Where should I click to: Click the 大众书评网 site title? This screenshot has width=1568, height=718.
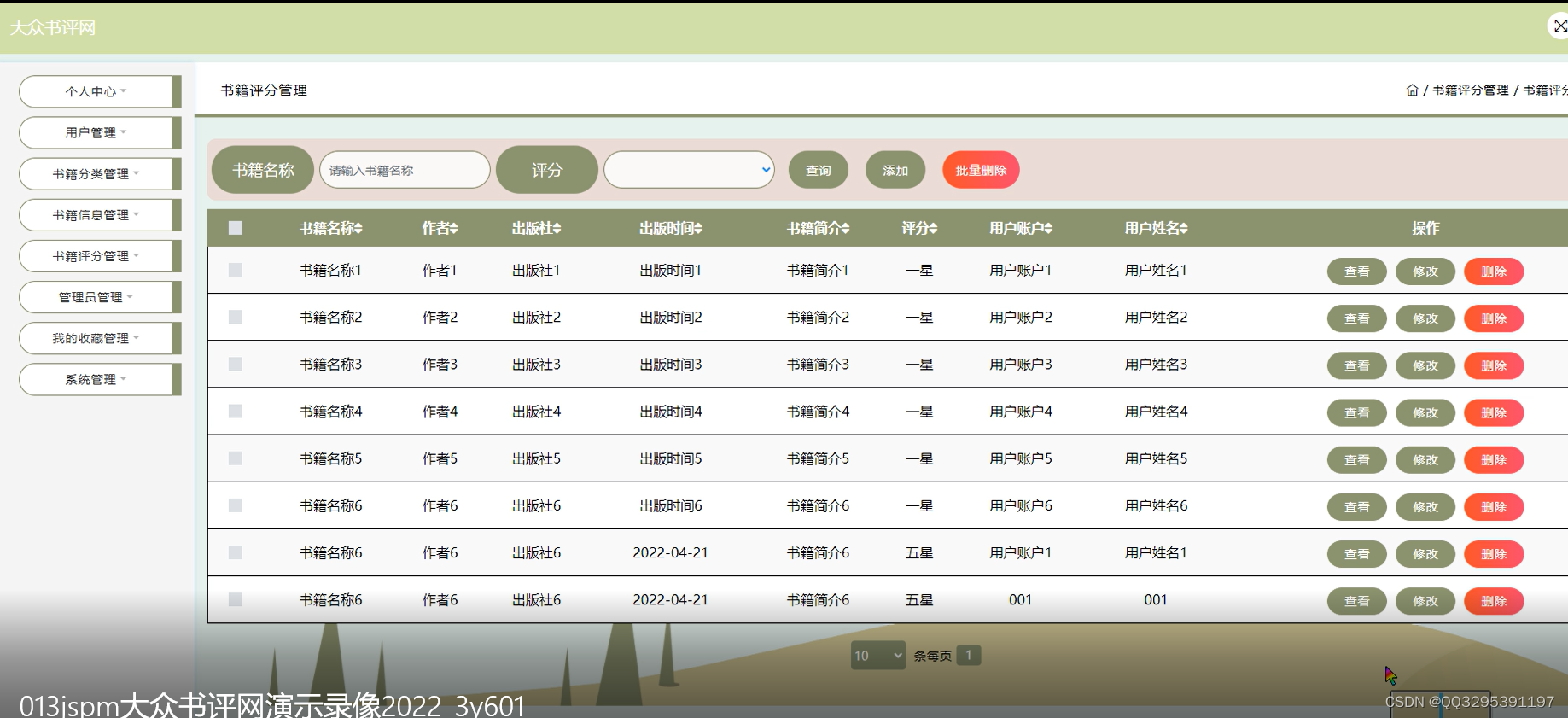pyautogui.click(x=53, y=28)
